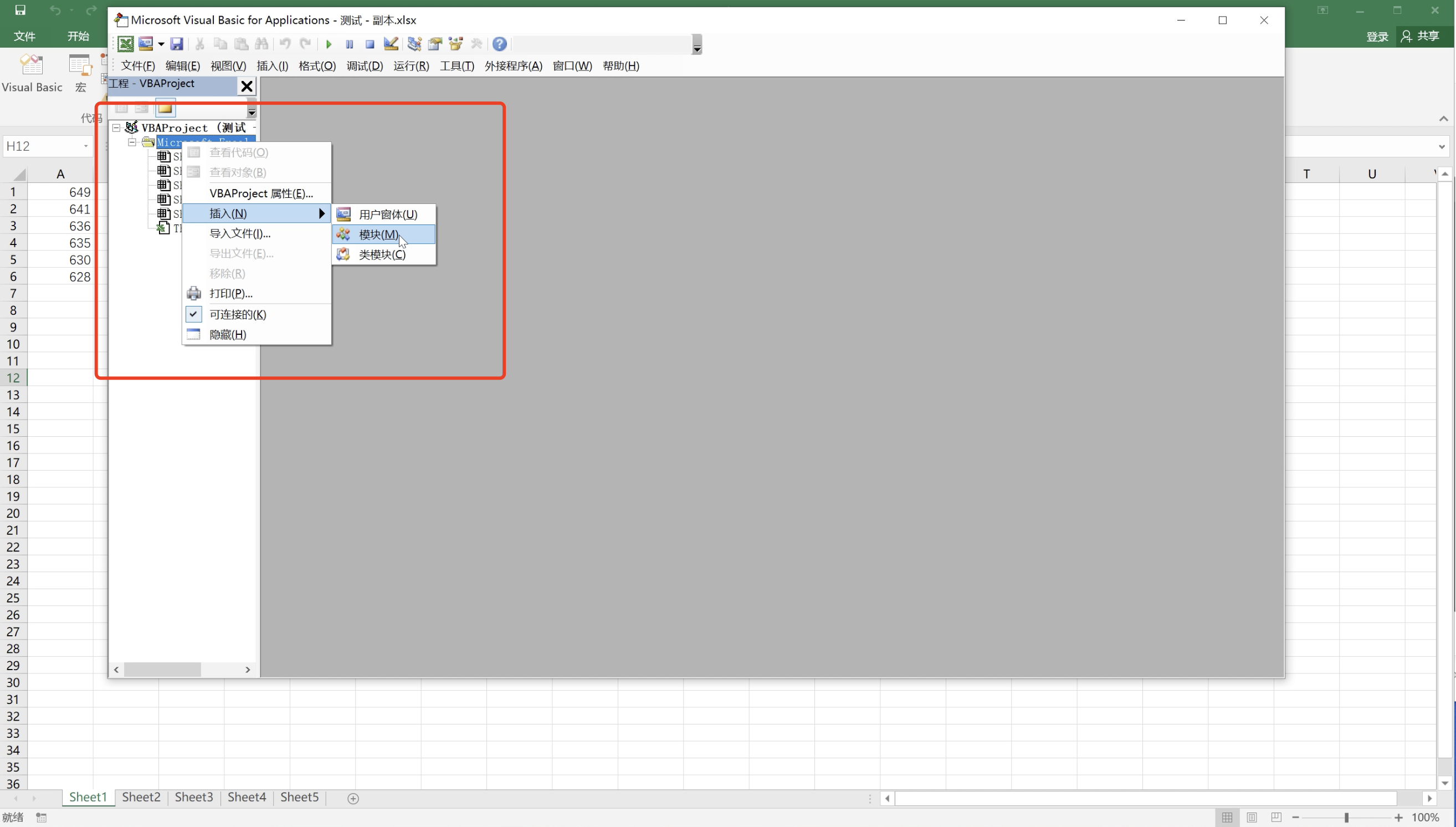The image size is (1456, 827).
Task: Run macro with the green play icon
Action: coord(329,44)
